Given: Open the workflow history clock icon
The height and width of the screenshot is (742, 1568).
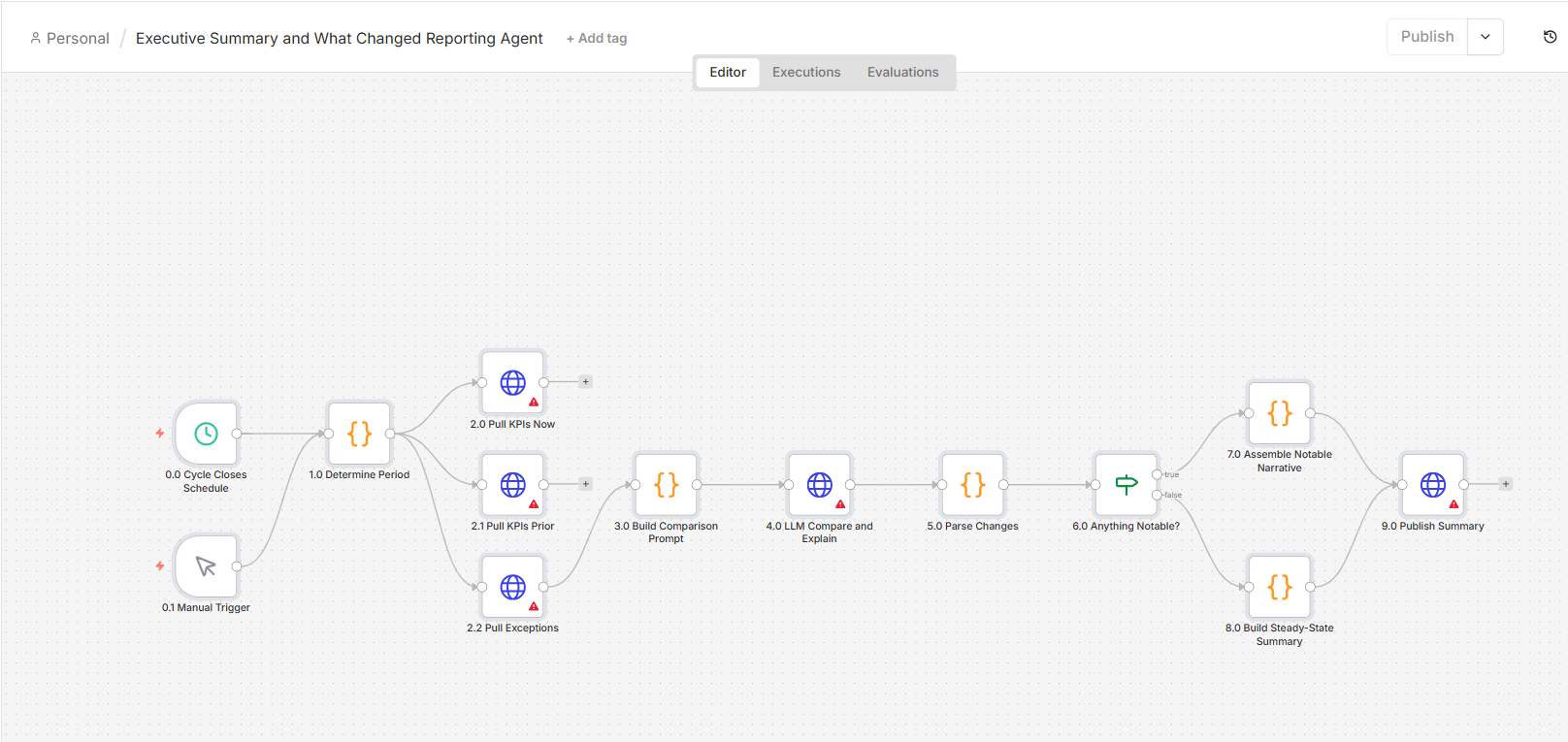Looking at the screenshot, I should click(1550, 37).
